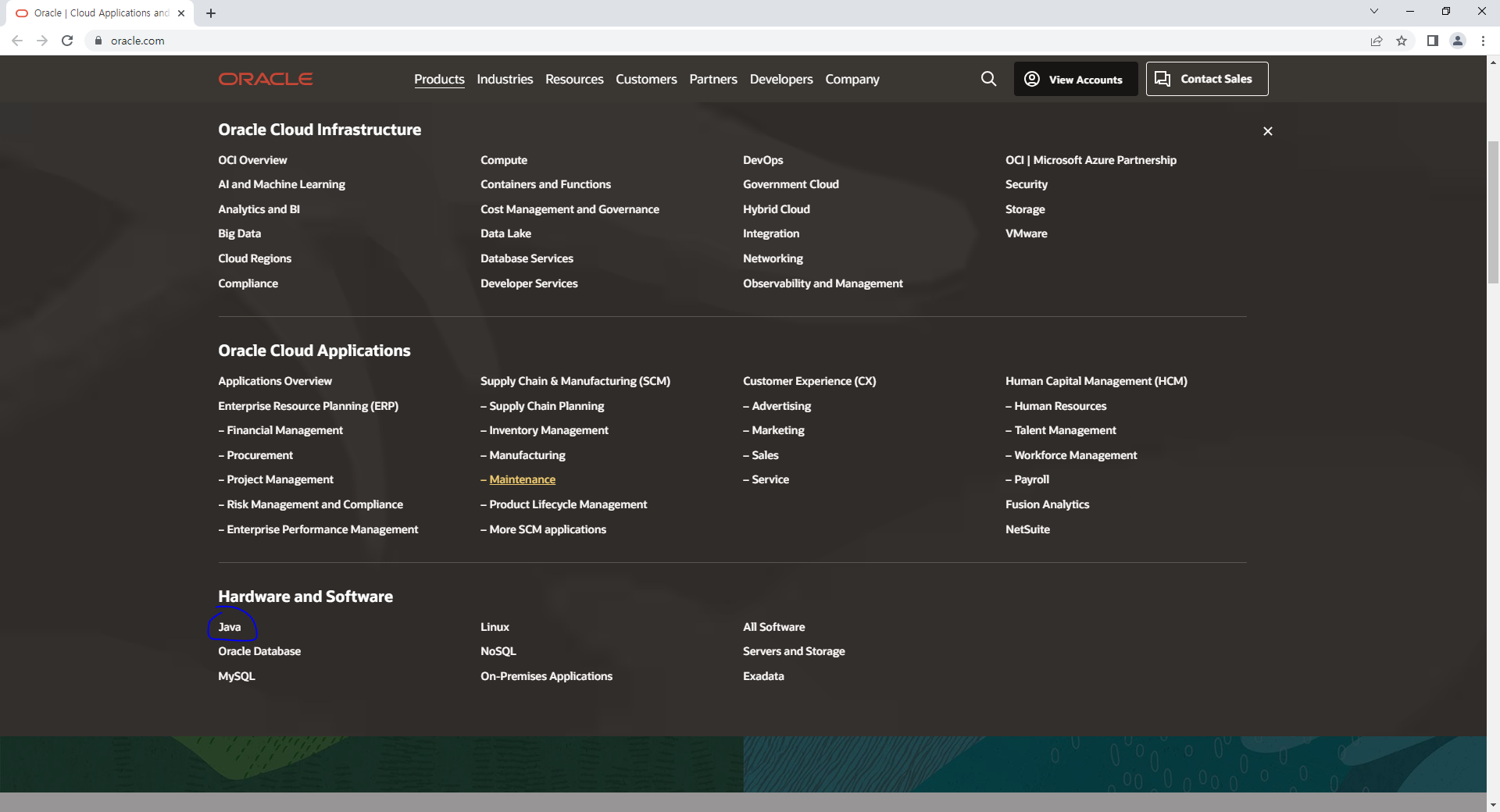The width and height of the screenshot is (1500, 812).
Task: Bookmark this page with the star icon
Action: coord(1402,41)
